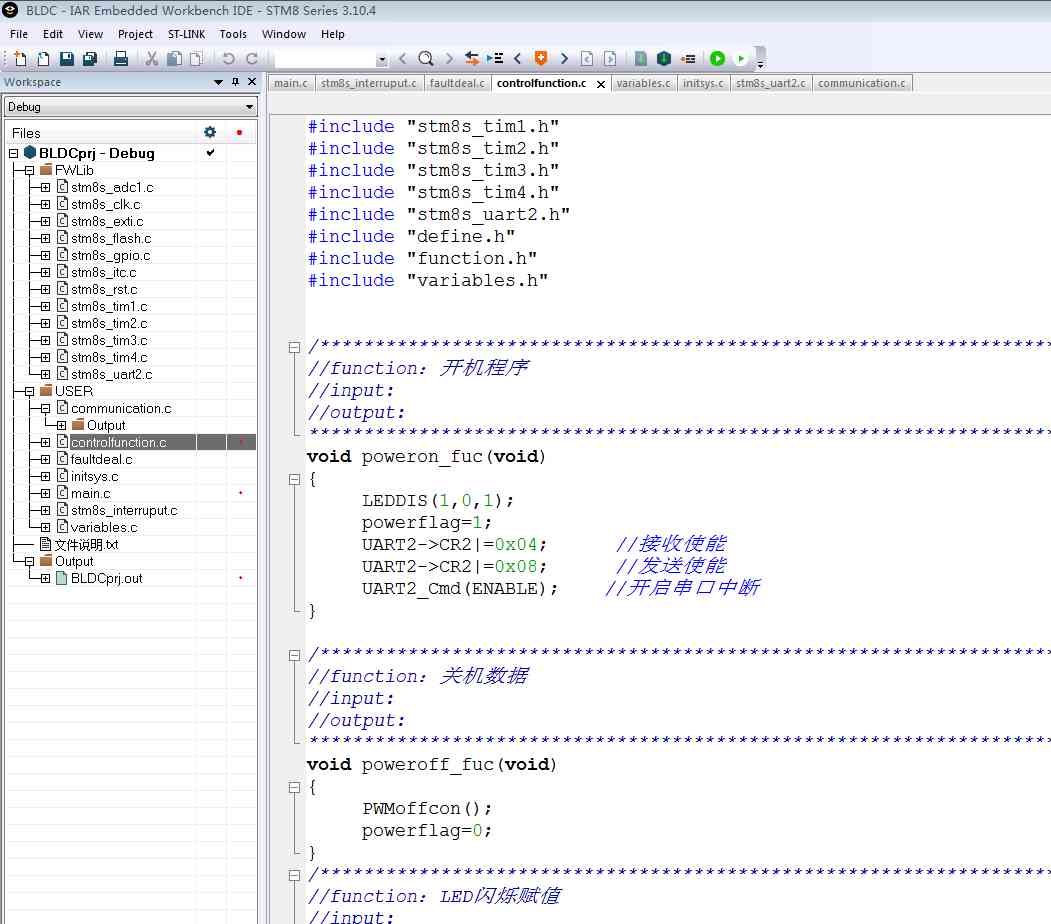Screen dimensions: 1051x924
Task: Click the Find magnifier icon
Action: click(426, 59)
